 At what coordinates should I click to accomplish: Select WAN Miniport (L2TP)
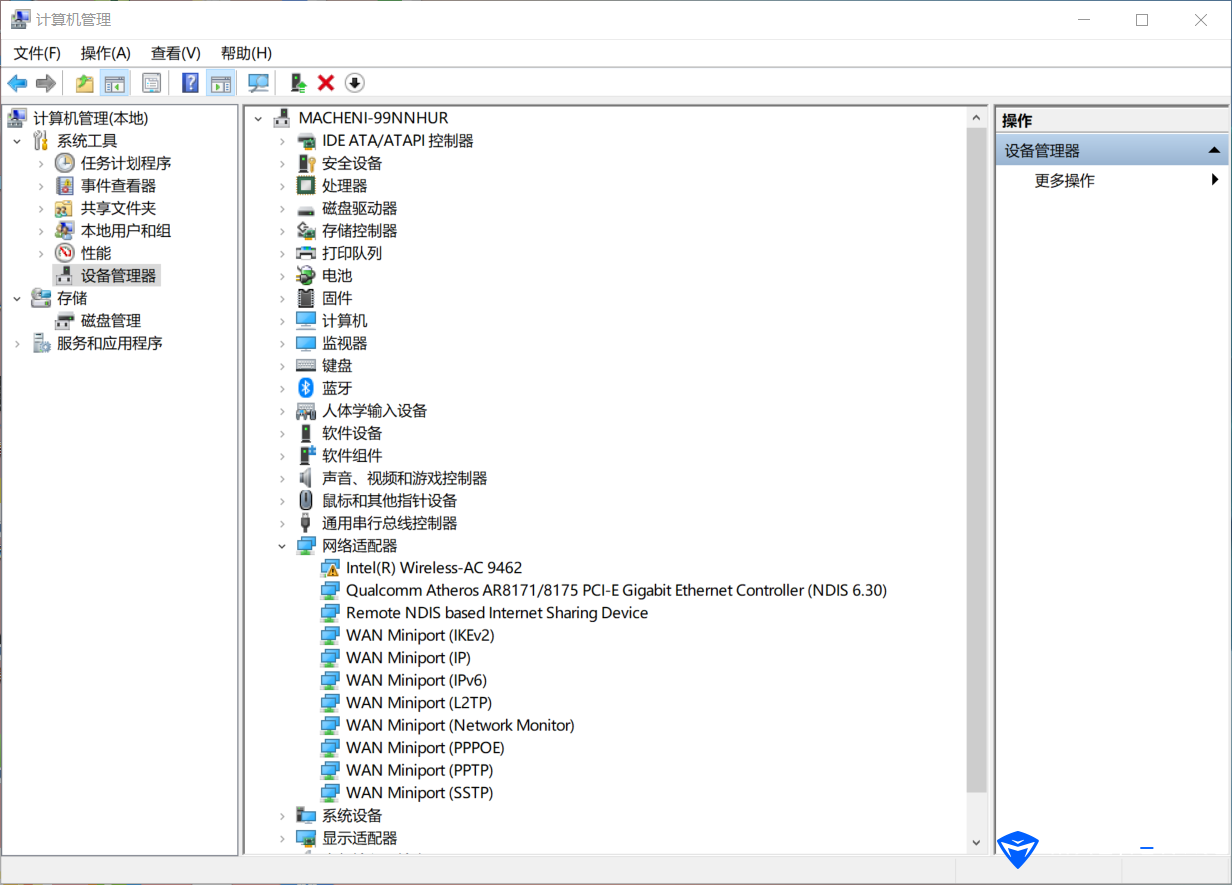click(419, 703)
